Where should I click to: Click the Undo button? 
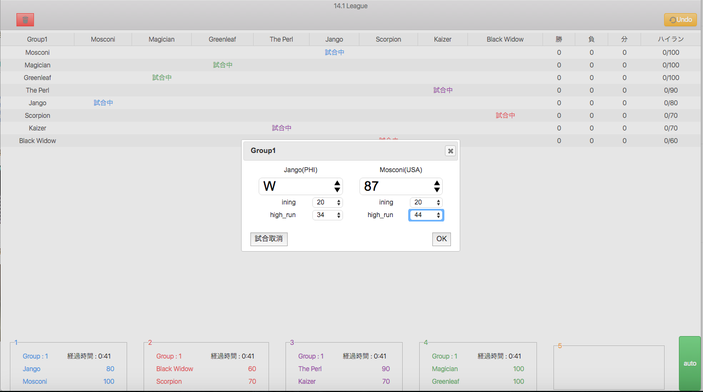[x=680, y=20]
